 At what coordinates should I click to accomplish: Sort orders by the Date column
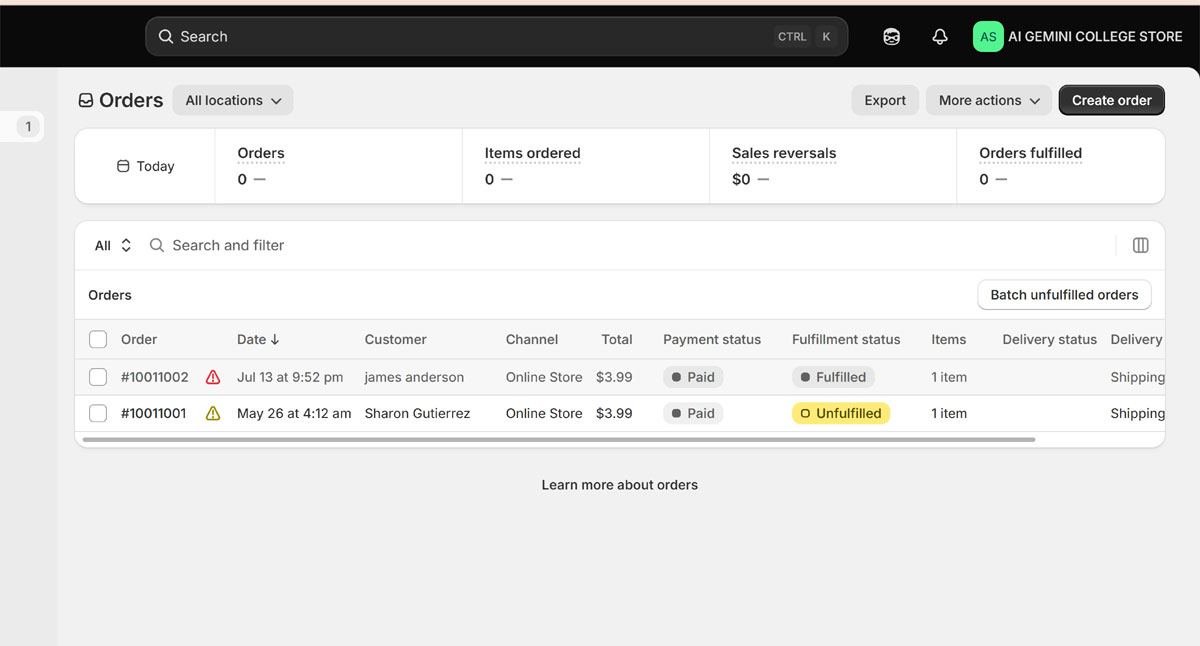click(258, 339)
